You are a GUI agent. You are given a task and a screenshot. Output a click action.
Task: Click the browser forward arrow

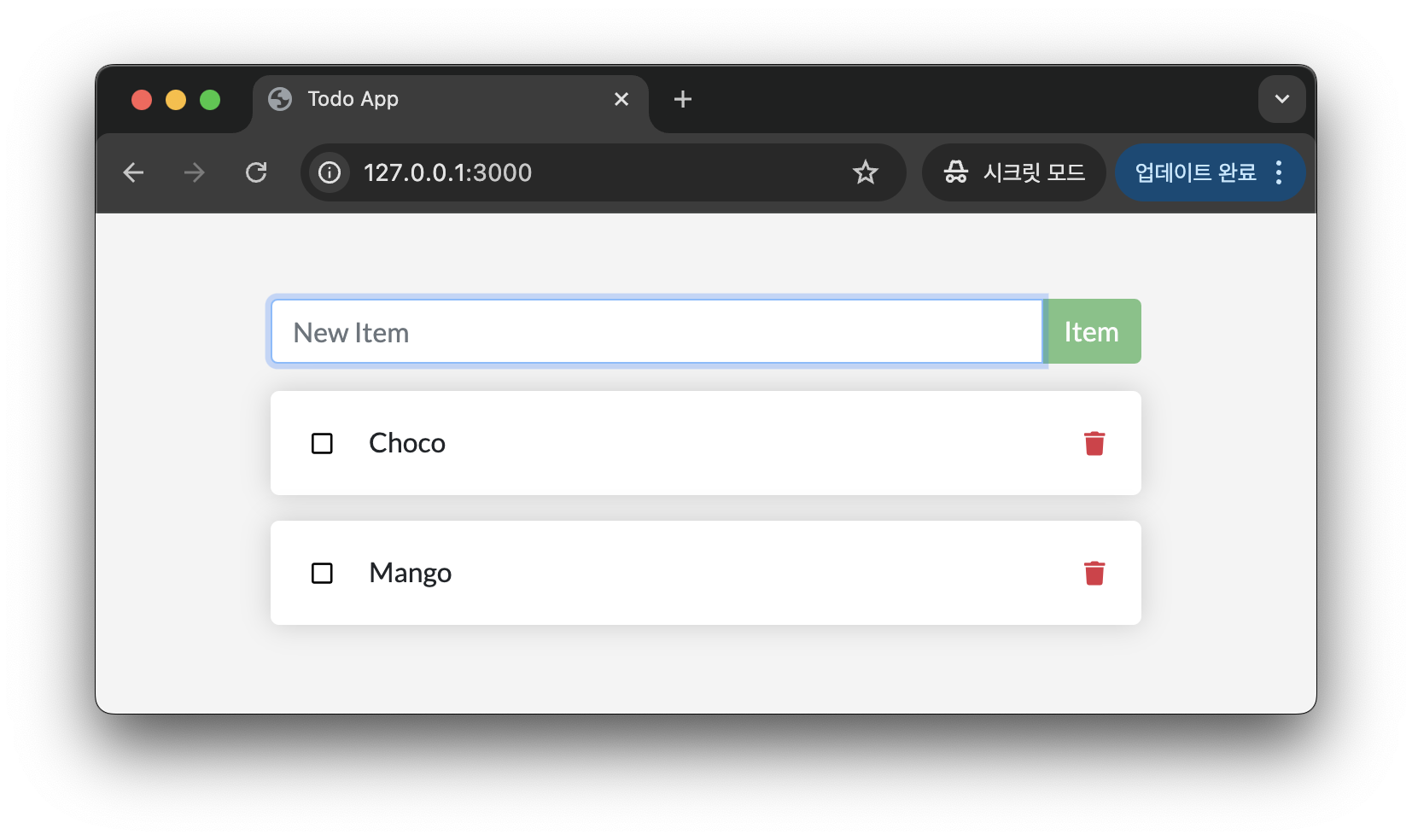pyautogui.click(x=195, y=172)
